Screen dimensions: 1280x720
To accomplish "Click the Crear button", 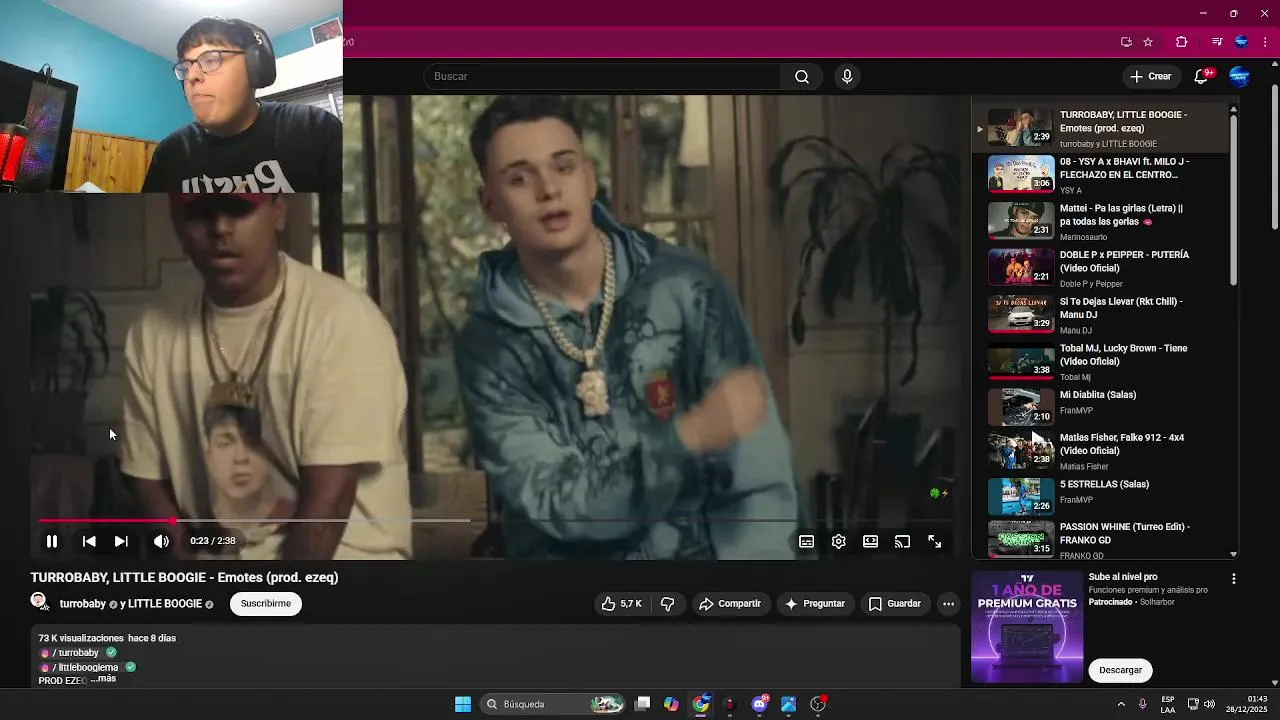I will [x=1150, y=76].
